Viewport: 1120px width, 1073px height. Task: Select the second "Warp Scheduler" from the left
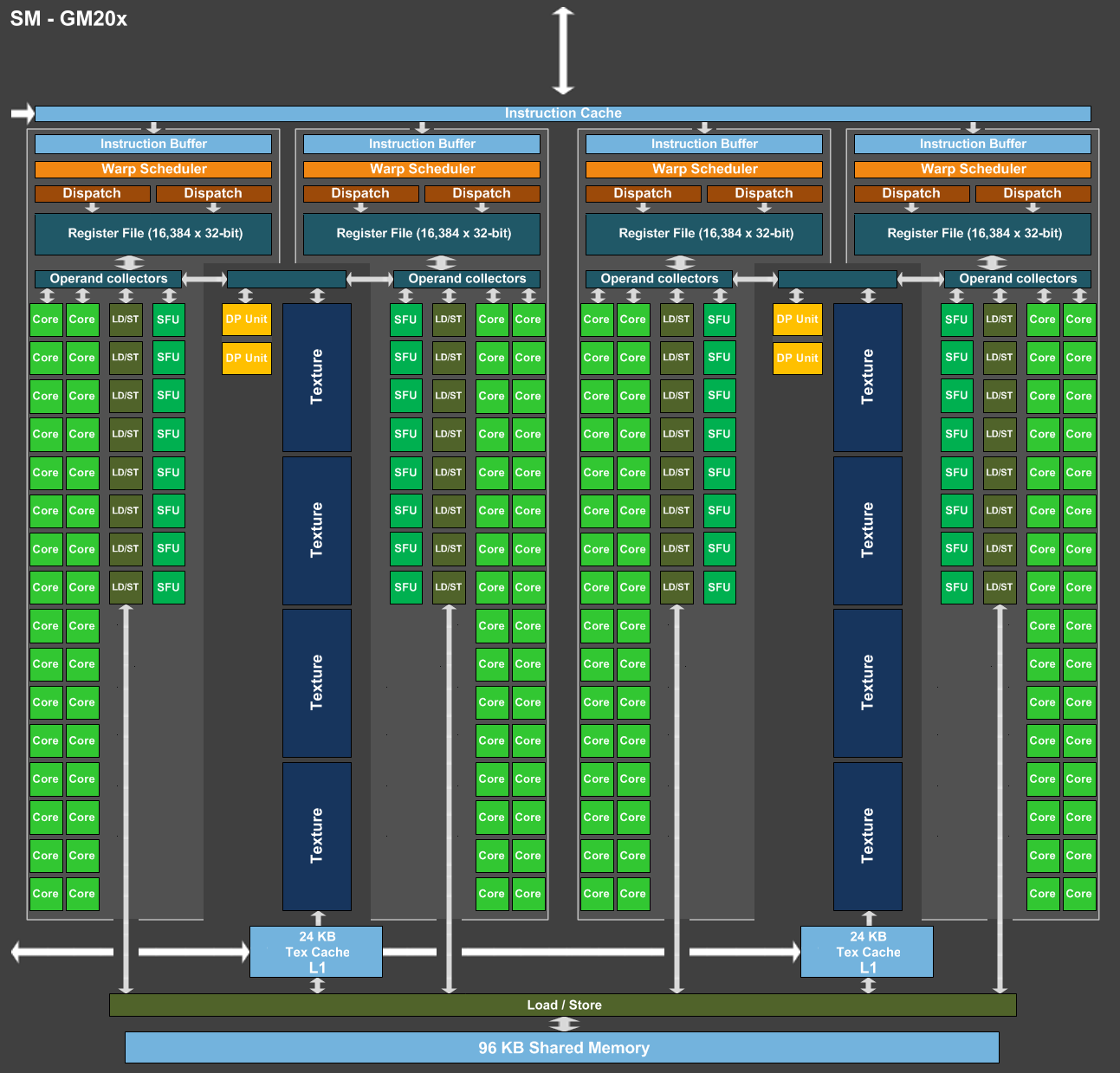(x=422, y=170)
